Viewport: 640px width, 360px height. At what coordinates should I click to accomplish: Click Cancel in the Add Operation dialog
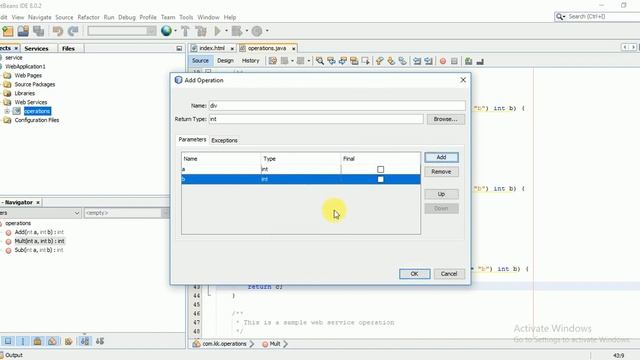[x=449, y=274]
